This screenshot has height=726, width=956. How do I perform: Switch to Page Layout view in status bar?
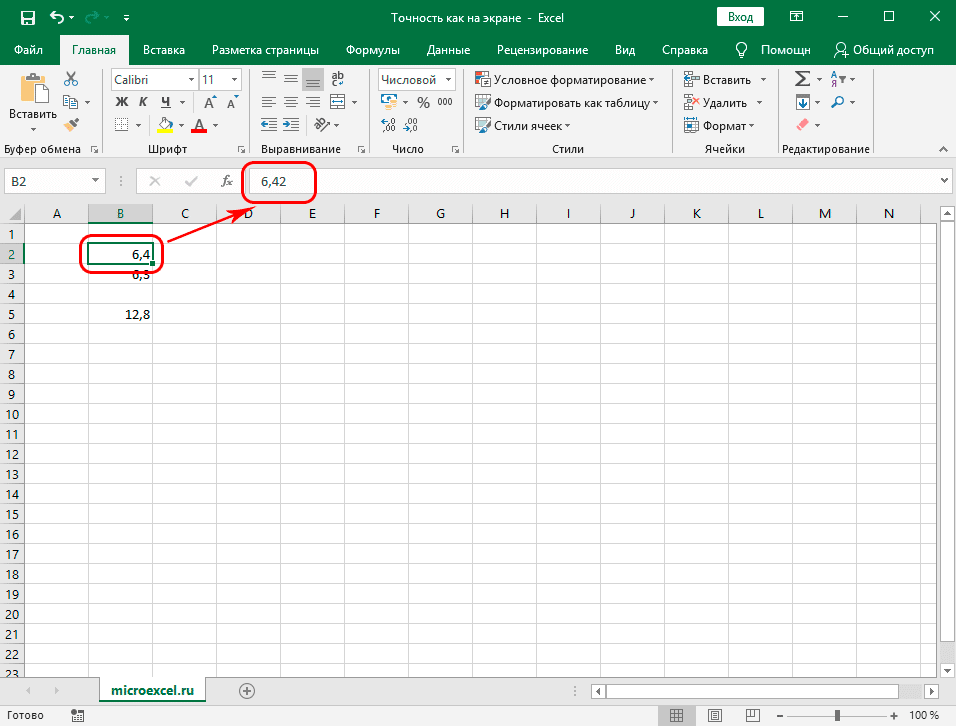point(715,715)
